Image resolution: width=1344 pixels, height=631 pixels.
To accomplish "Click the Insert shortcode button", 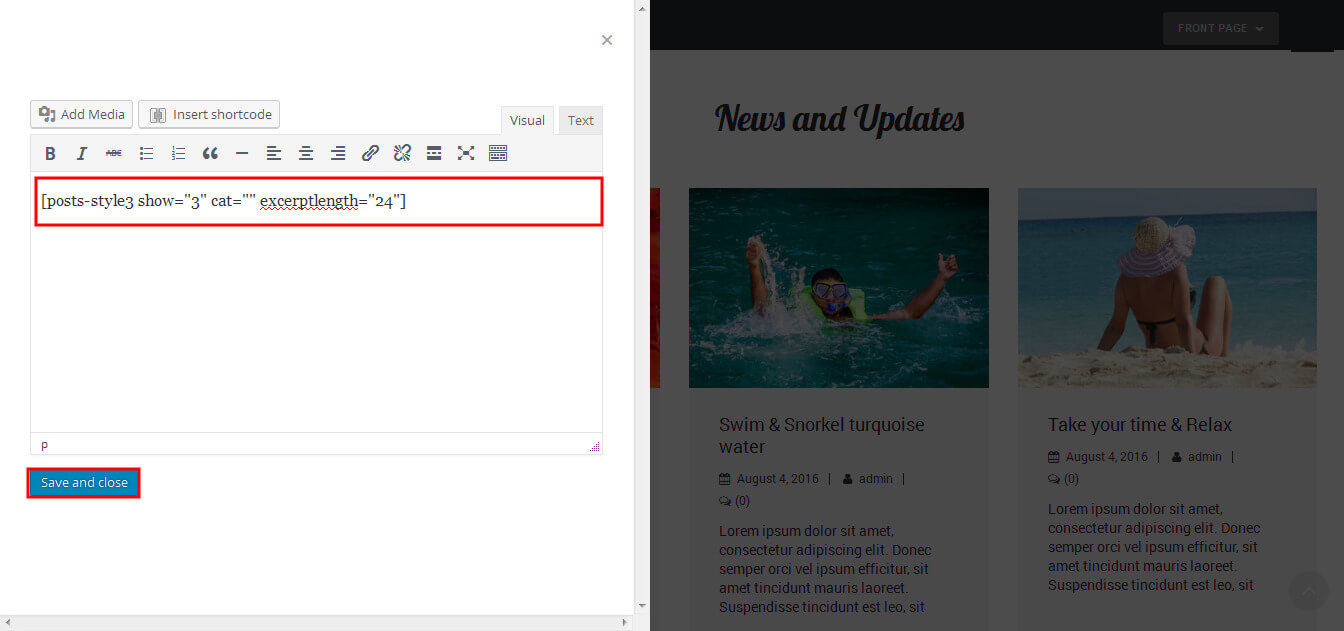I will (209, 114).
